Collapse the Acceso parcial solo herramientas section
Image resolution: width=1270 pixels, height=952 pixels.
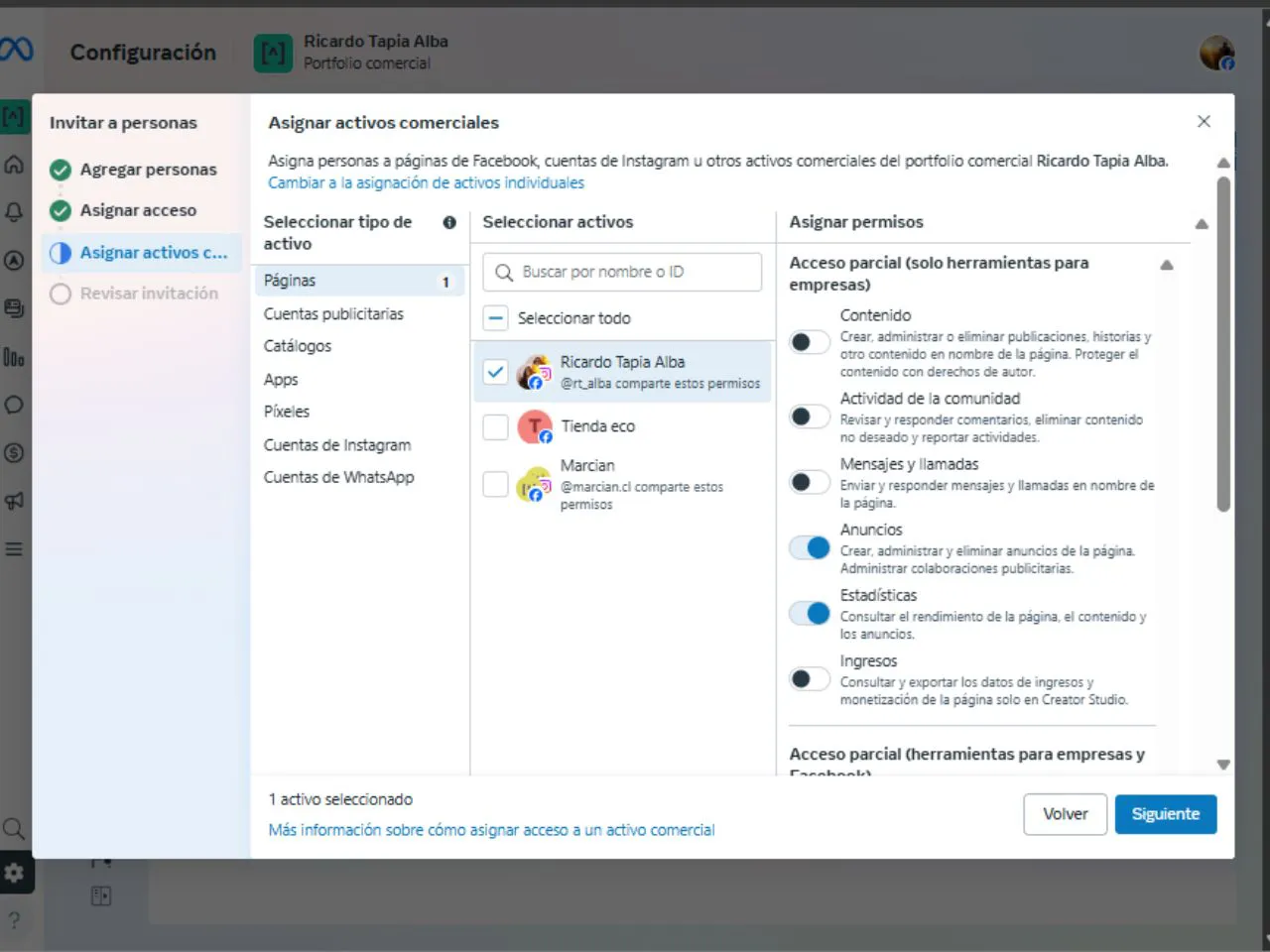tap(1167, 265)
